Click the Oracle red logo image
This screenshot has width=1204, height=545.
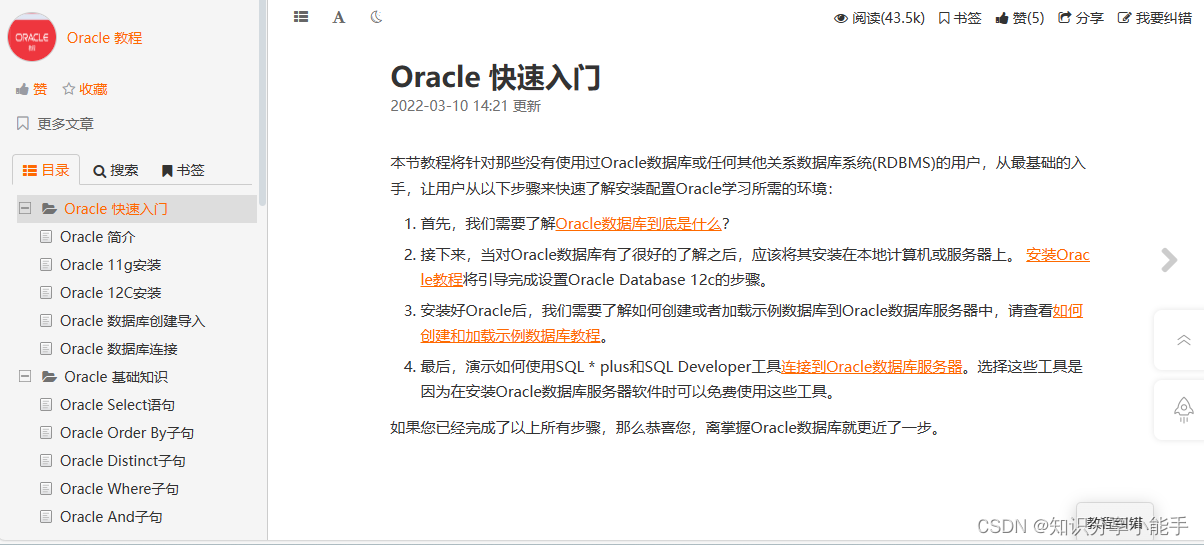(32, 38)
